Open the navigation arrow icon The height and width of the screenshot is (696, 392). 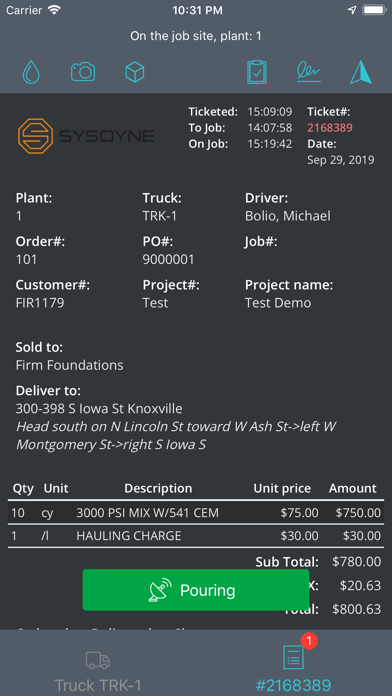[x=360, y=72]
